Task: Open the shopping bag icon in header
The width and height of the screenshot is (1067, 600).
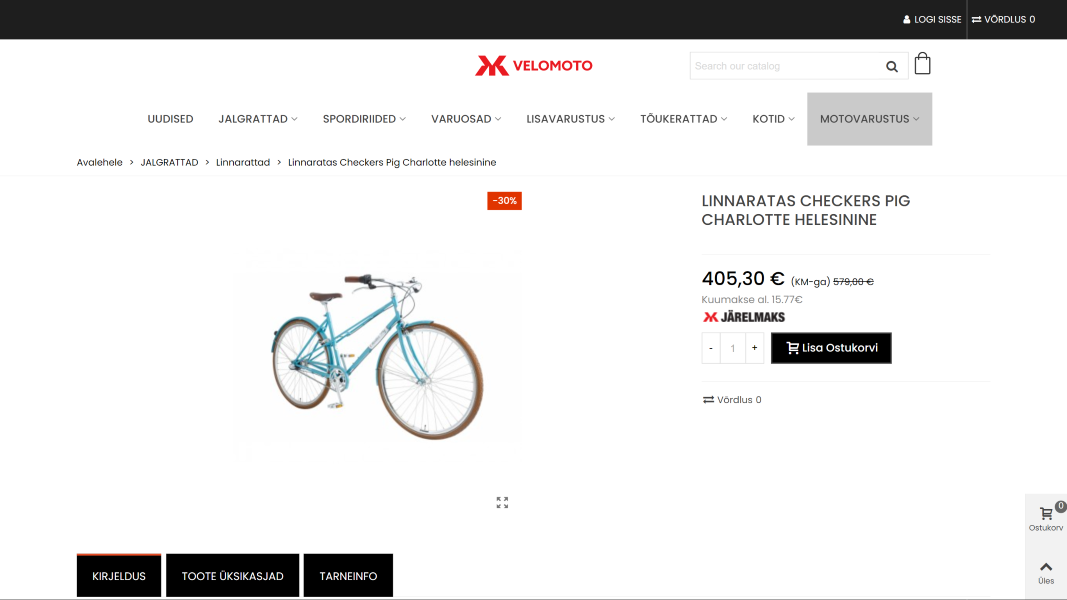Action: pos(922,63)
